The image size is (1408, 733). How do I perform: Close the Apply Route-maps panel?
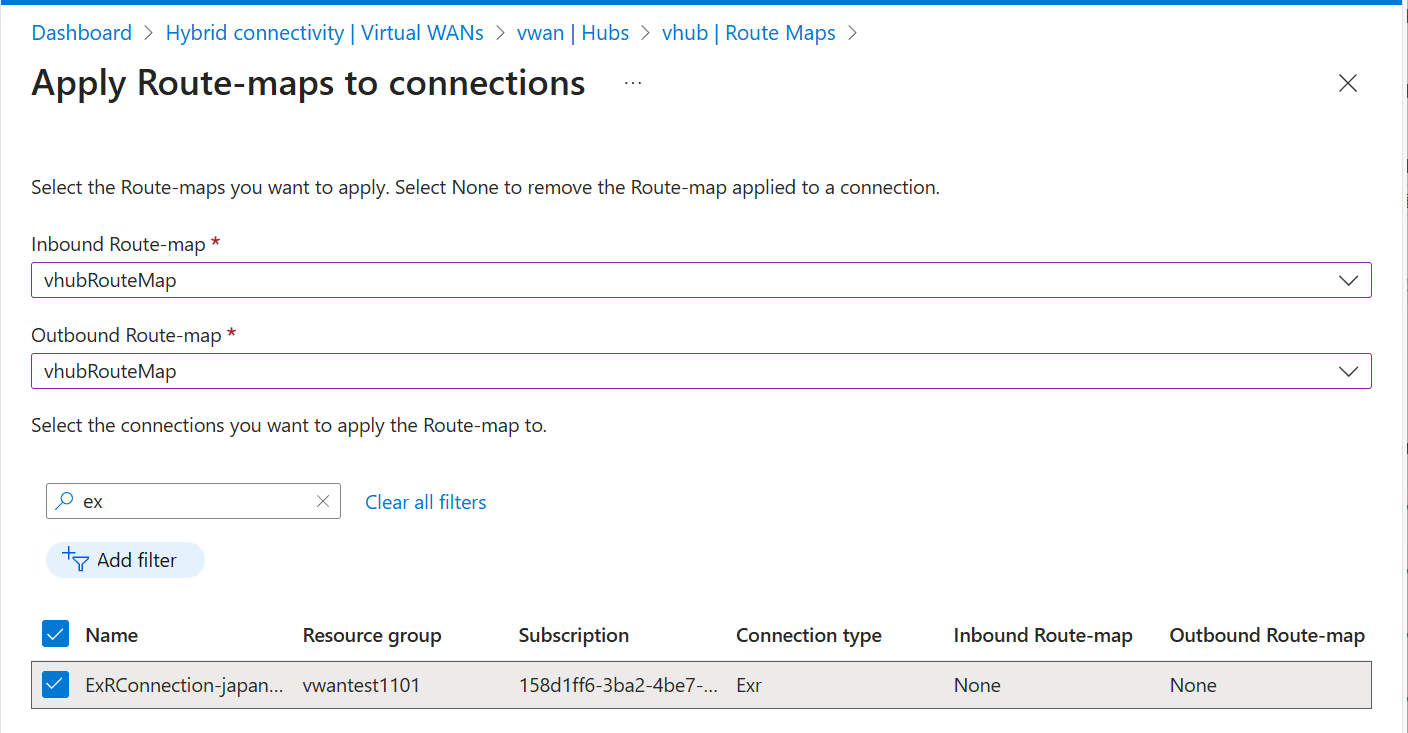(1347, 84)
